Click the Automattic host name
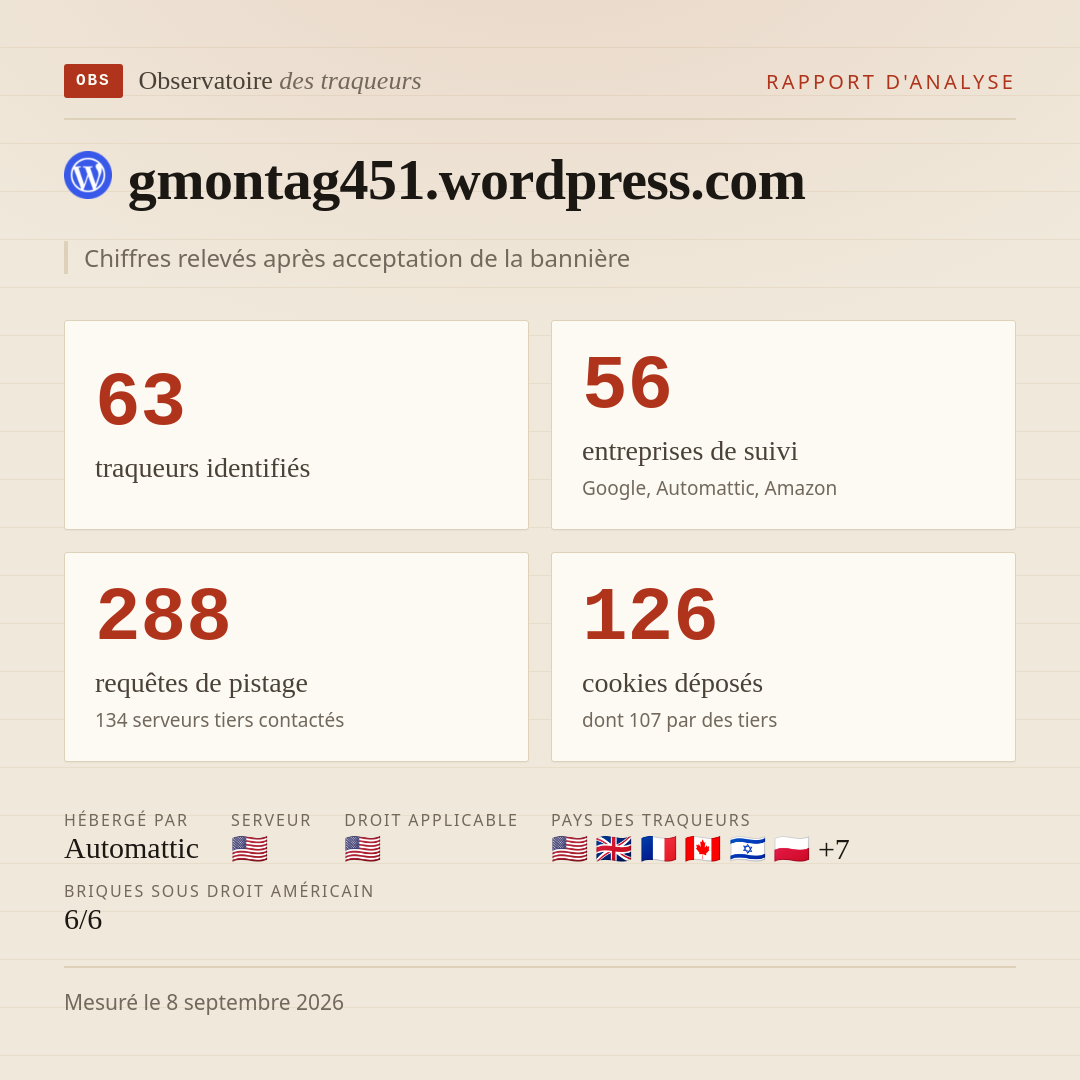Screen dimensions: 1080x1080 click(132, 849)
